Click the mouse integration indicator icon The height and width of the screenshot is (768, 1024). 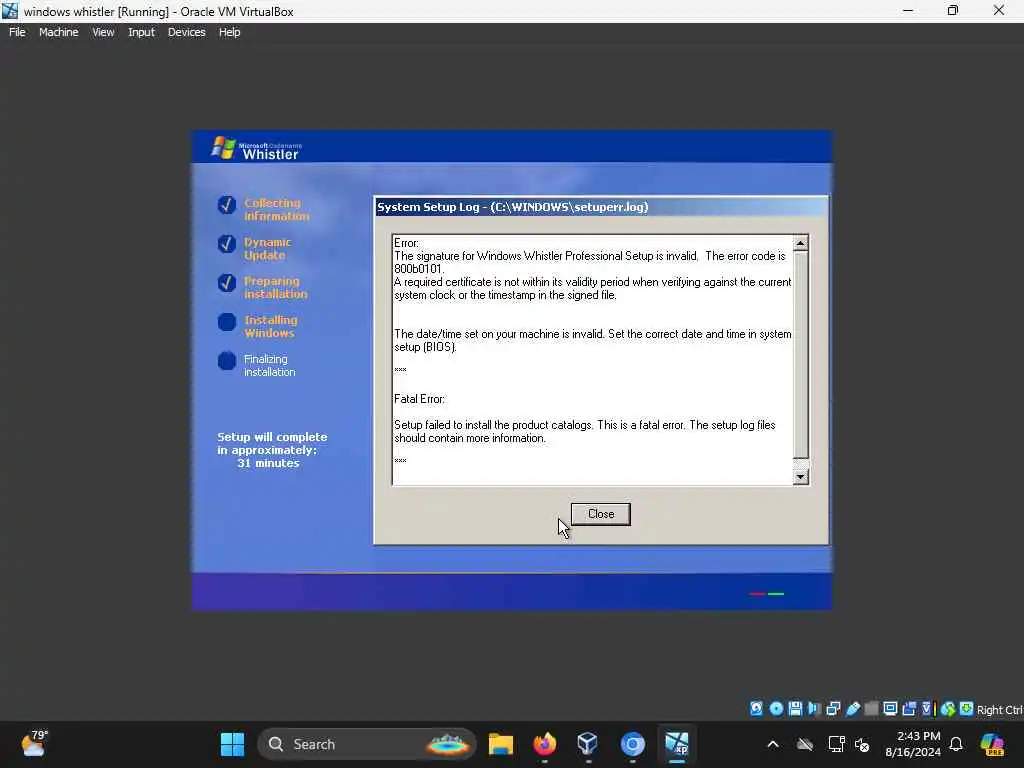click(x=948, y=709)
